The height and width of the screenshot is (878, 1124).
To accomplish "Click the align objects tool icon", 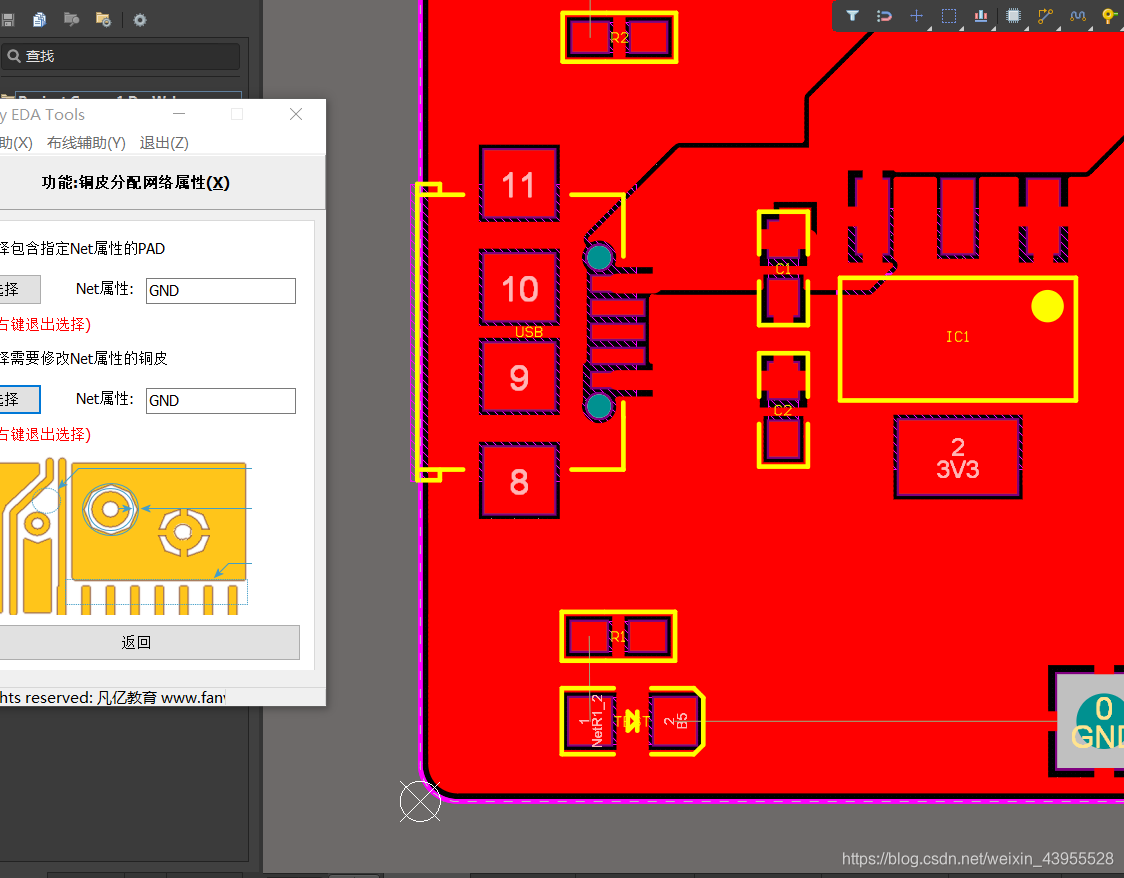I will (x=981, y=16).
